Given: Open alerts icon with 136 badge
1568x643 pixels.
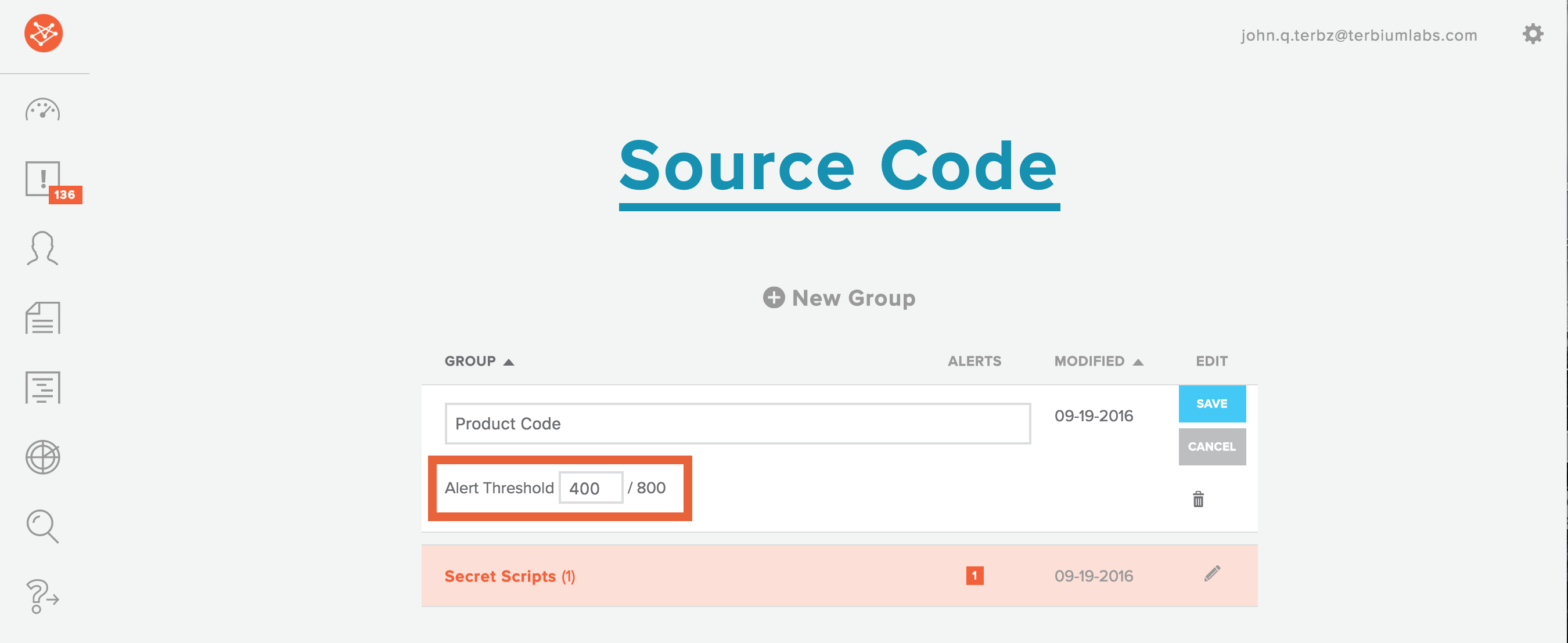Looking at the screenshot, I should pyautogui.click(x=44, y=179).
